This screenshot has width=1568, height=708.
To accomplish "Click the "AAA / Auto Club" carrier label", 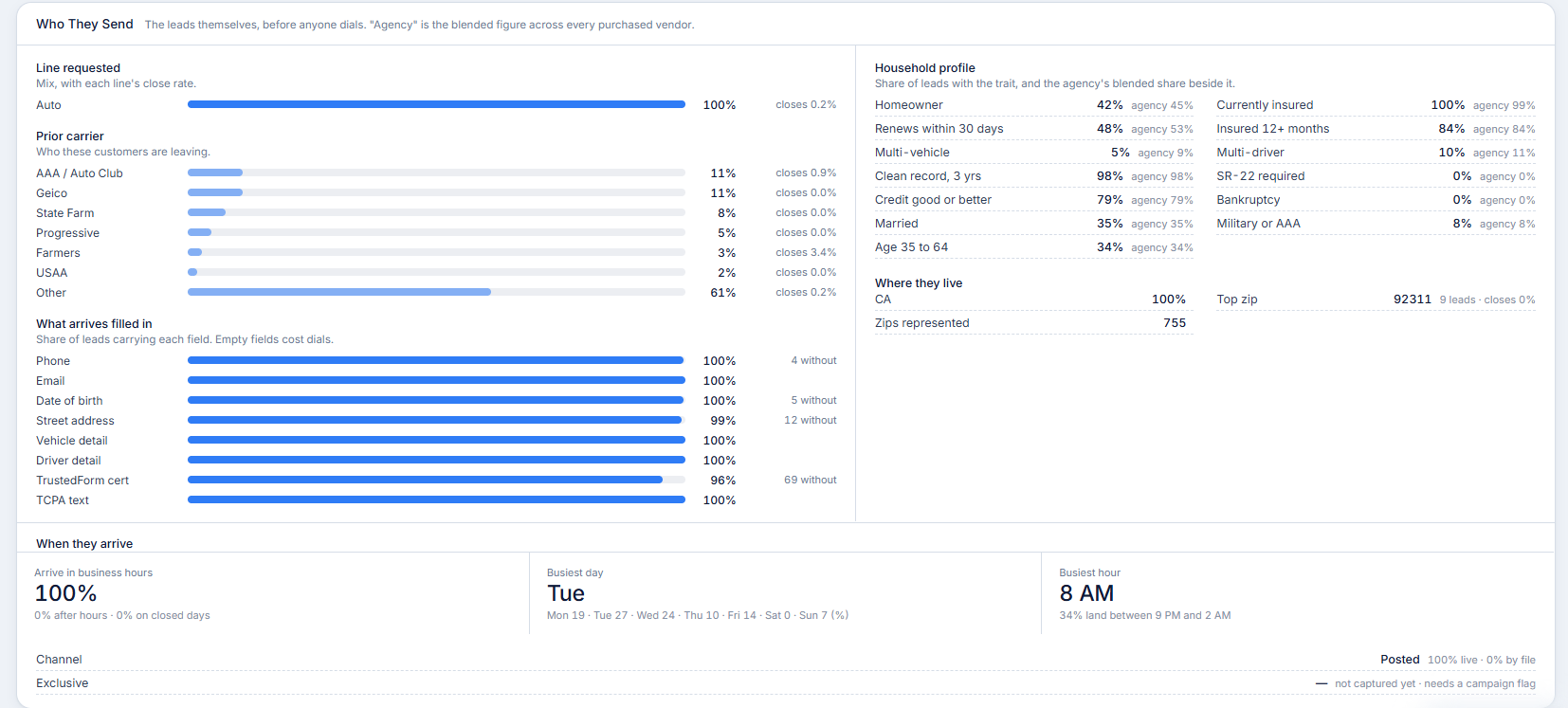I will pyautogui.click(x=80, y=173).
